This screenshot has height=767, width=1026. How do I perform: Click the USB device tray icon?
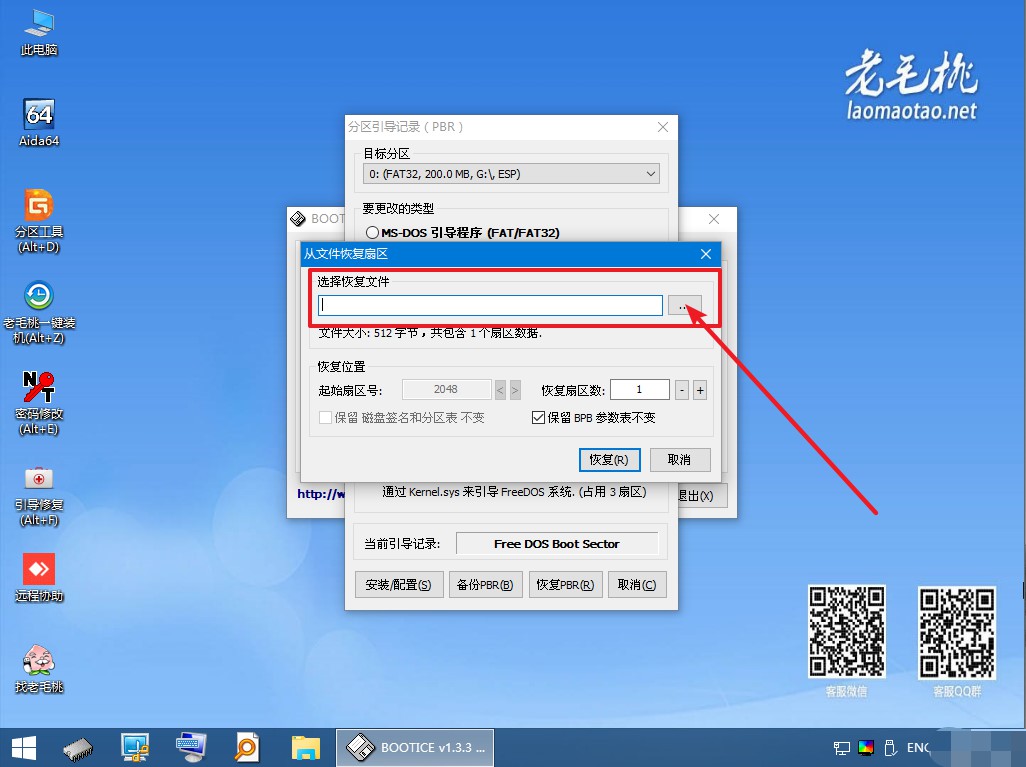coord(890,747)
